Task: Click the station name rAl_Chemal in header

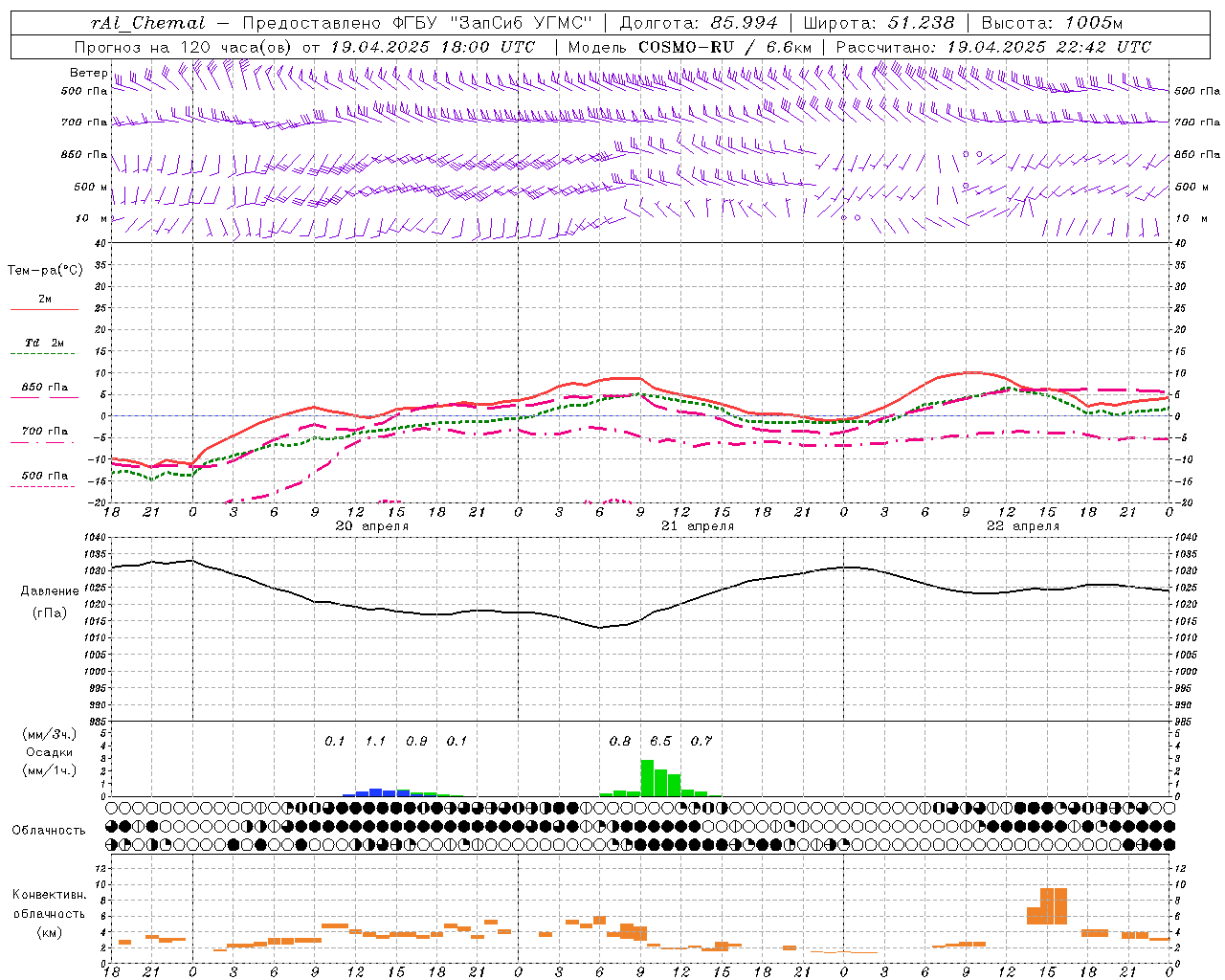Action: pyautogui.click(x=147, y=23)
